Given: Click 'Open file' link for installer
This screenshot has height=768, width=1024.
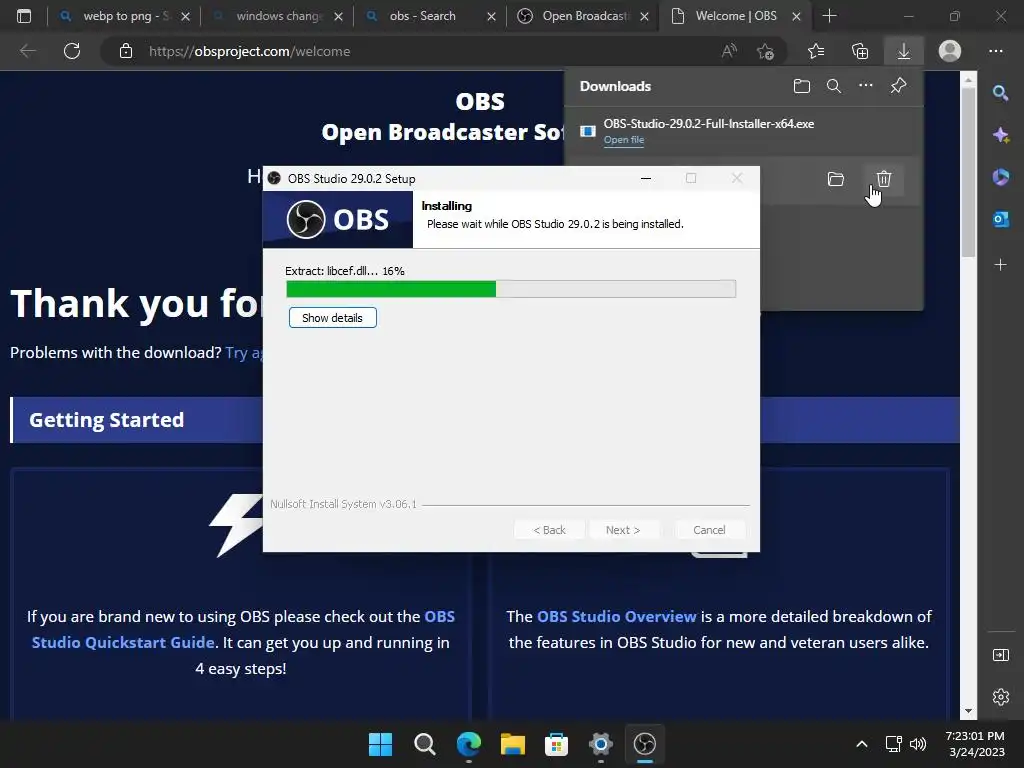Looking at the screenshot, I should click(x=624, y=140).
